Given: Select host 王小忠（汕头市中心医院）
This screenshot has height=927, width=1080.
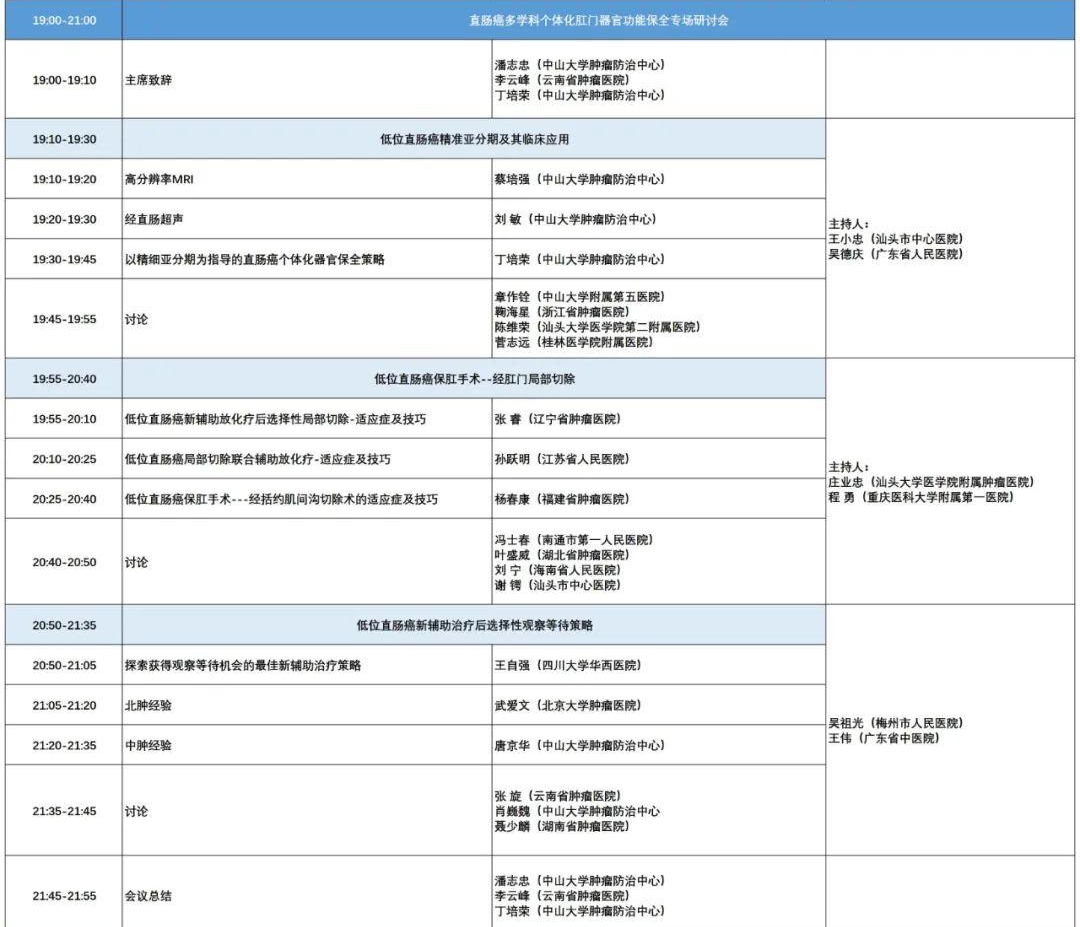Looking at the screenshot, I should [896, 239].
